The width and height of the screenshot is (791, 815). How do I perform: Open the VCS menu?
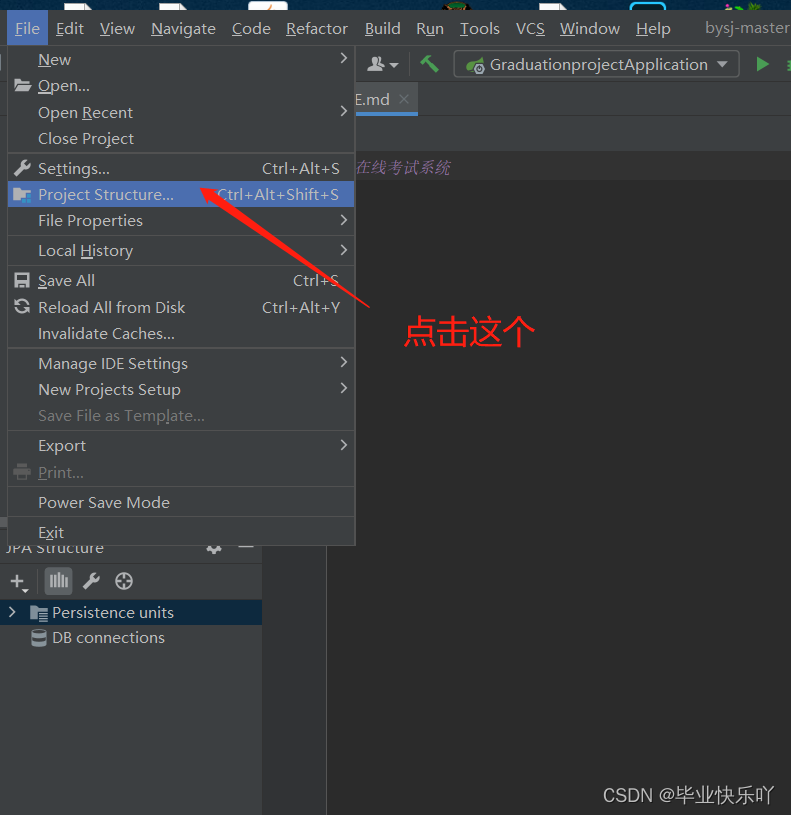(x=530, y=29)
